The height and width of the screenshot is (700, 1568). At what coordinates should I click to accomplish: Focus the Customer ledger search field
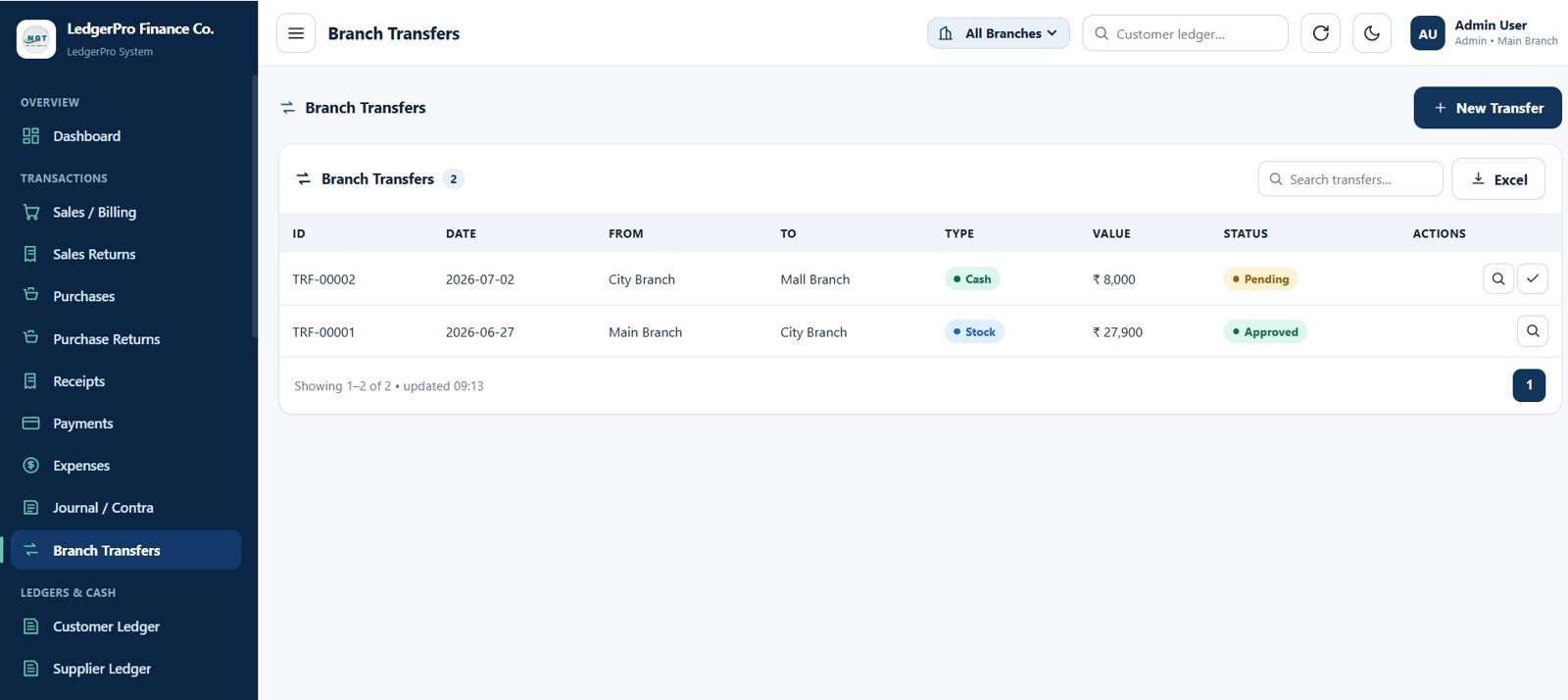click(x=1185, y=33)
